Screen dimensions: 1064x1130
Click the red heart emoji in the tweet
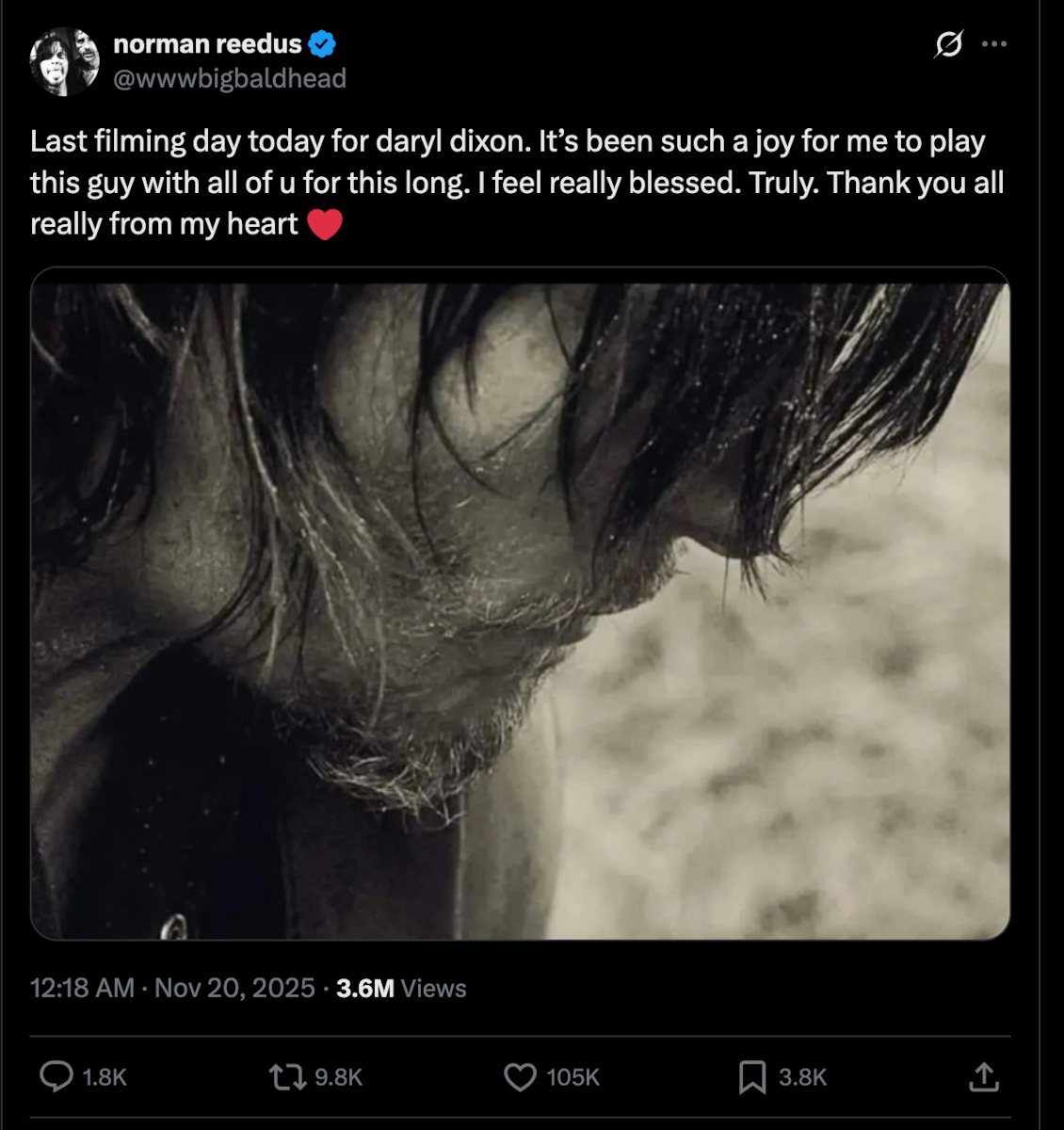coord(327,223)
